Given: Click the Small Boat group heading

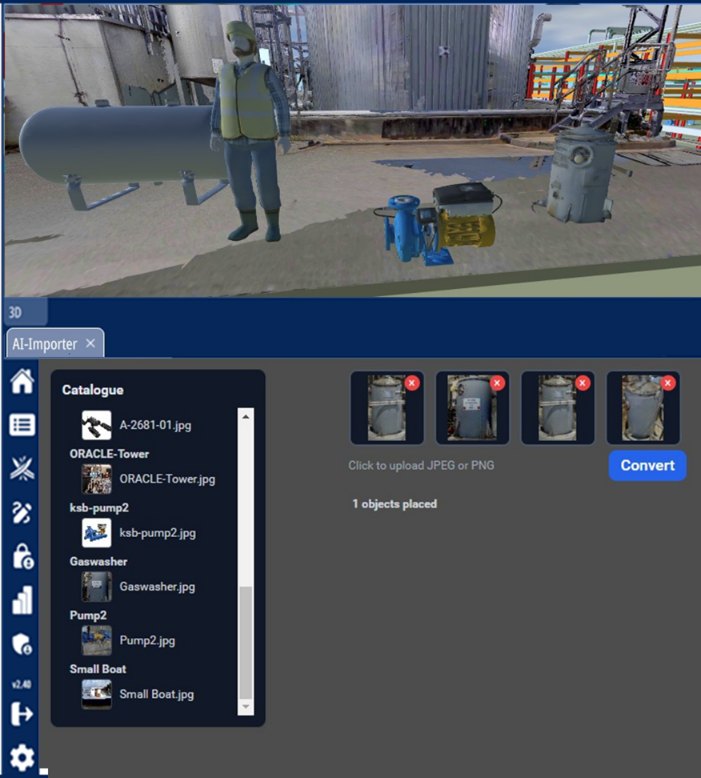Looking at the screenshot, I should point(98,669).
